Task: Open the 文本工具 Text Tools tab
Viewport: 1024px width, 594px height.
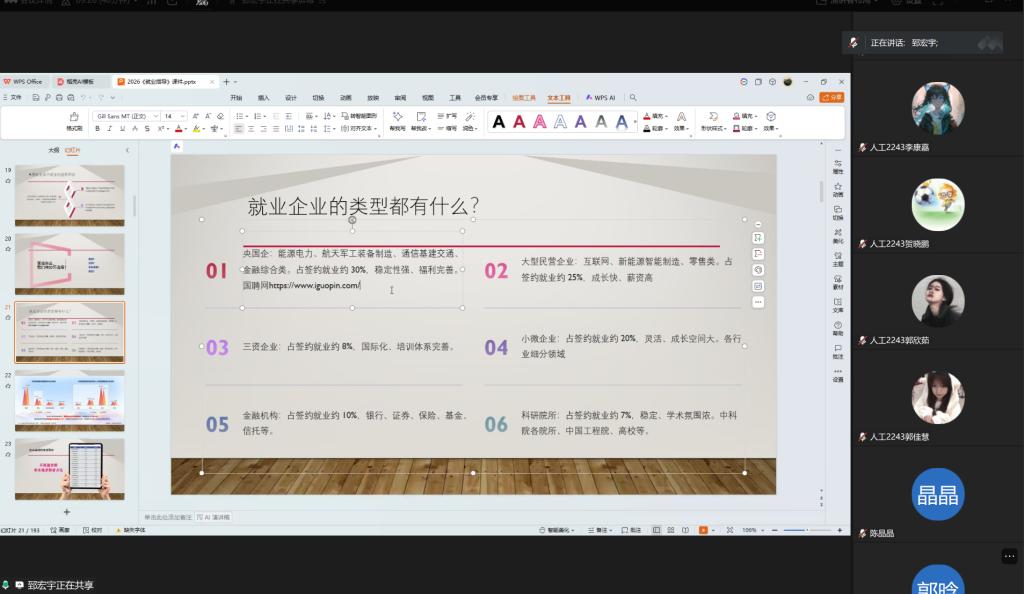Action: pos(558,98)
